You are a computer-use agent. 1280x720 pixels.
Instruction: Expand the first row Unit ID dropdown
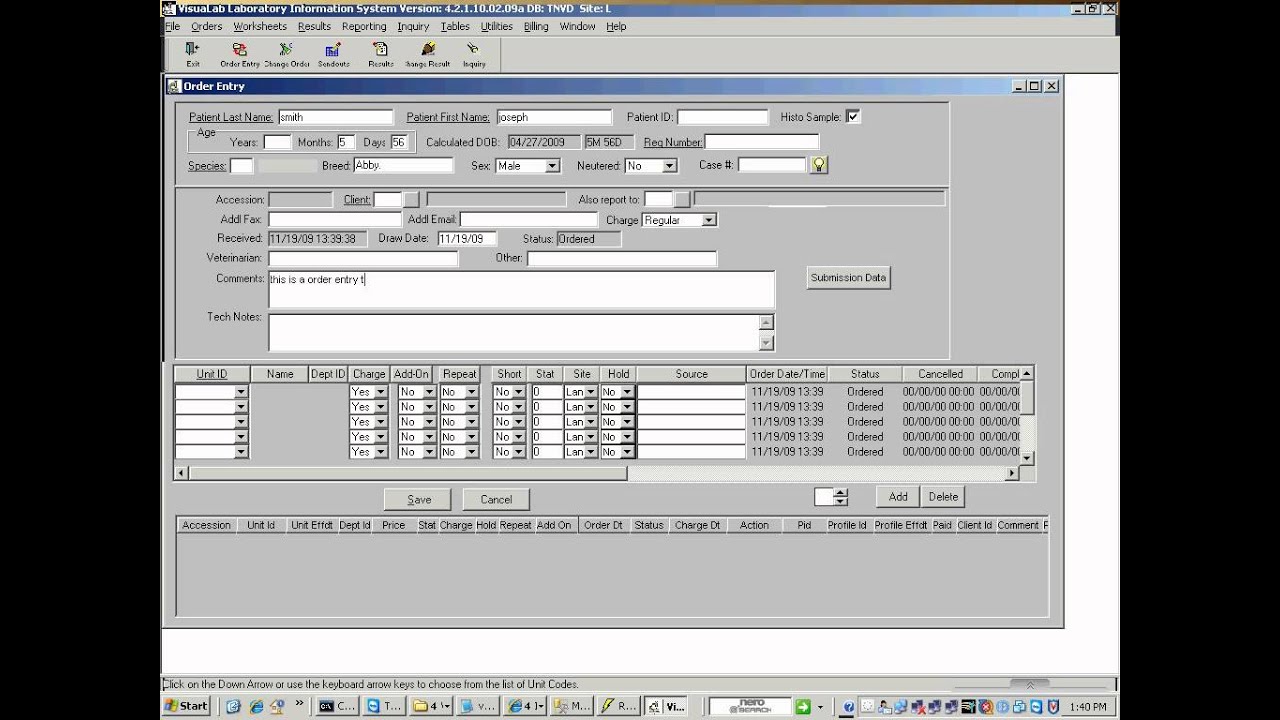(x=241, y=392)
